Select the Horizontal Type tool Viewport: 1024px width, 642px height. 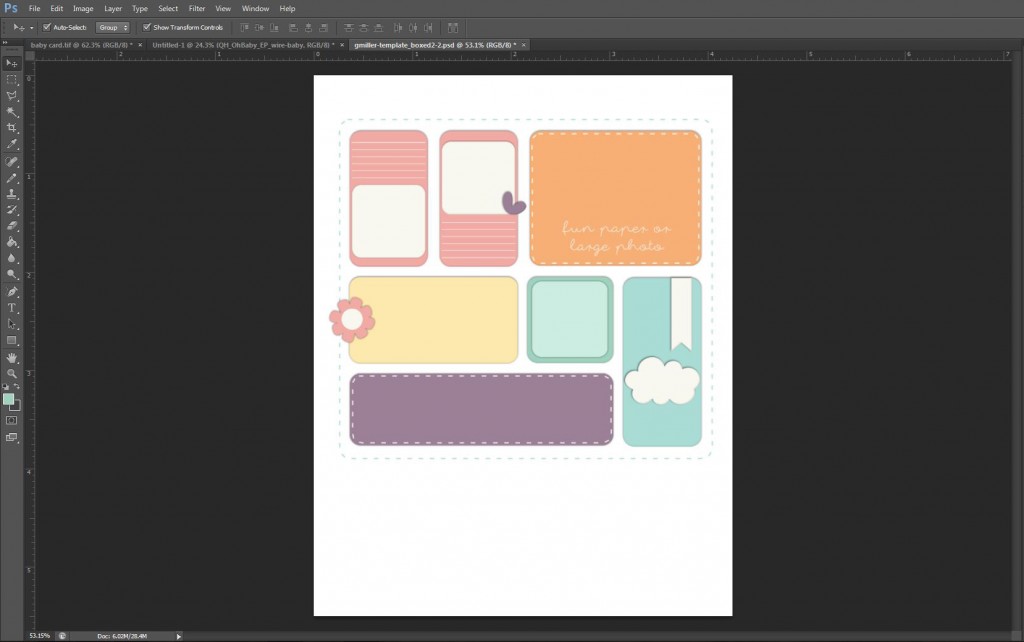click(x=12, y=308)
